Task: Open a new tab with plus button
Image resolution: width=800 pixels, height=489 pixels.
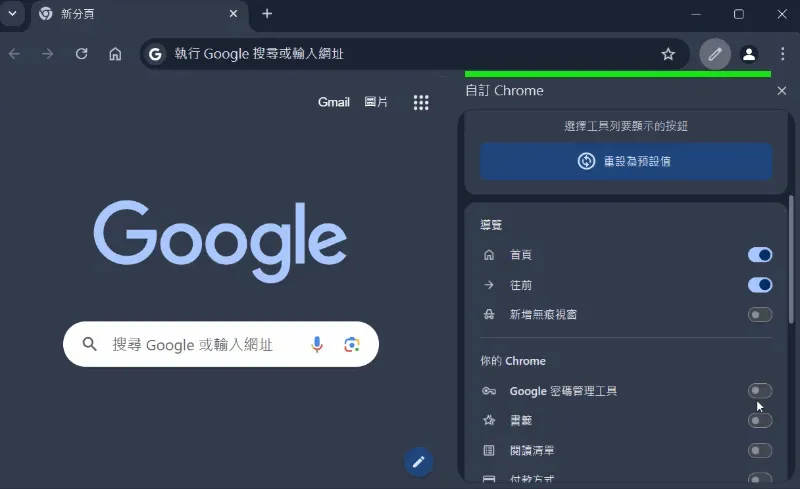Action: 267,14
